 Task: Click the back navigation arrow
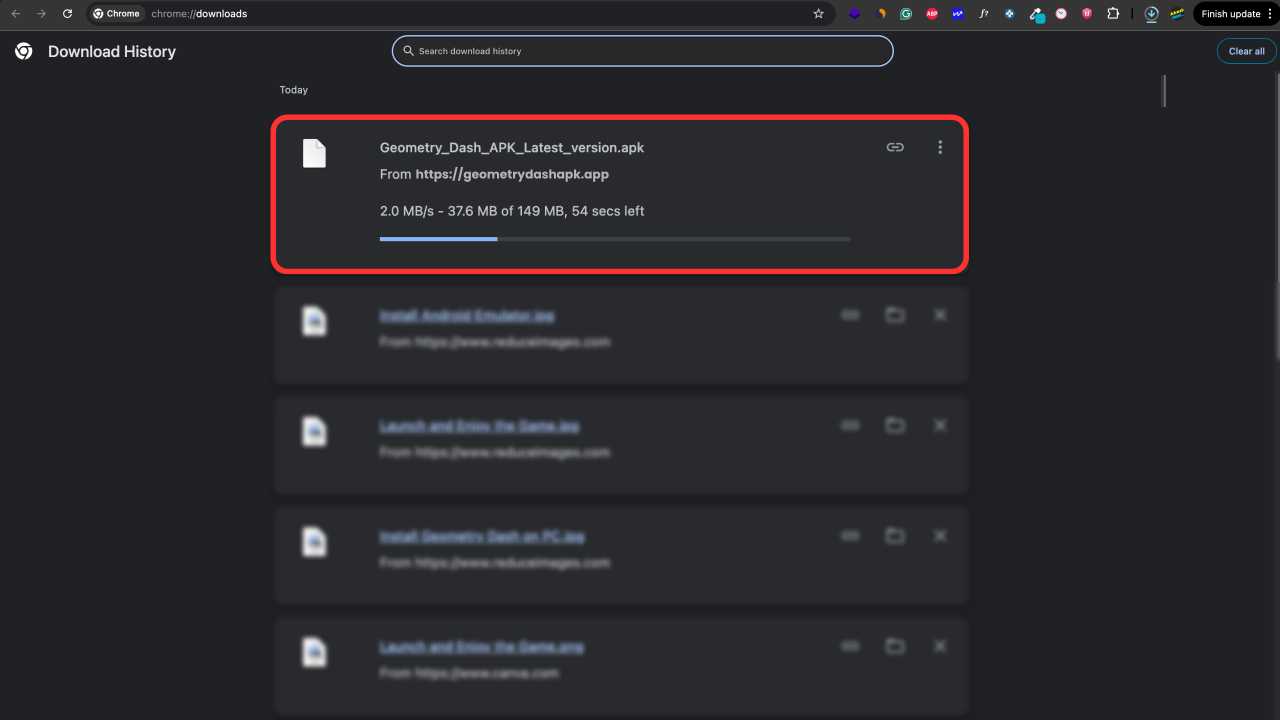16,13
